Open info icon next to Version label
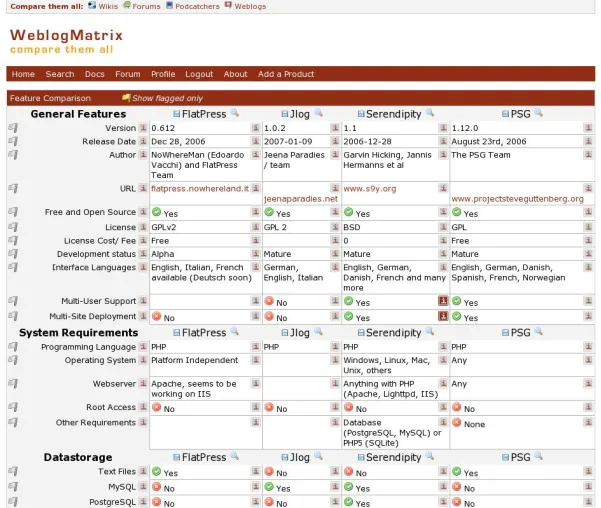Viewport: 601px width, 508px height. [x=143, y=128]
